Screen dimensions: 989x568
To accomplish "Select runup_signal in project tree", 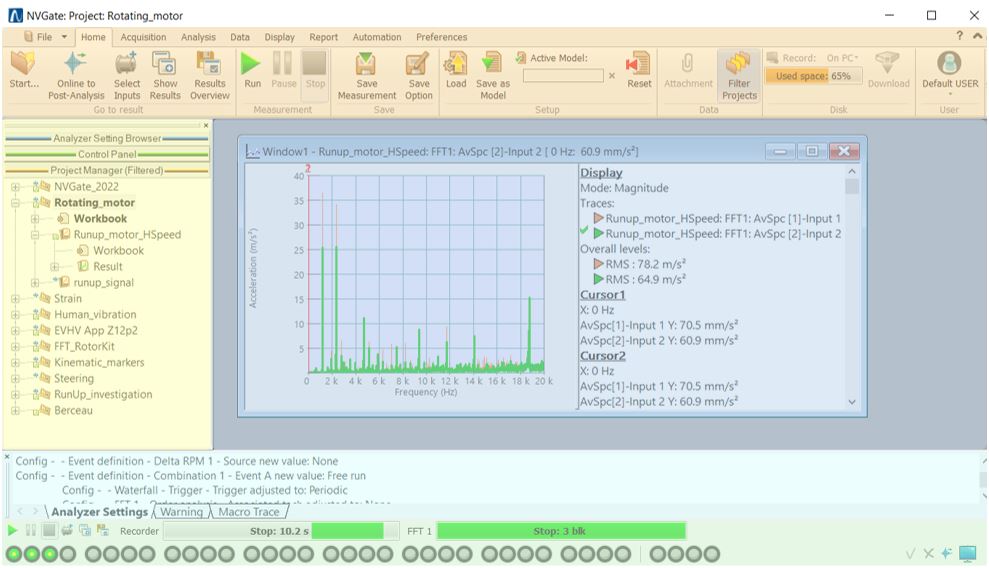I will coord(103,282).
